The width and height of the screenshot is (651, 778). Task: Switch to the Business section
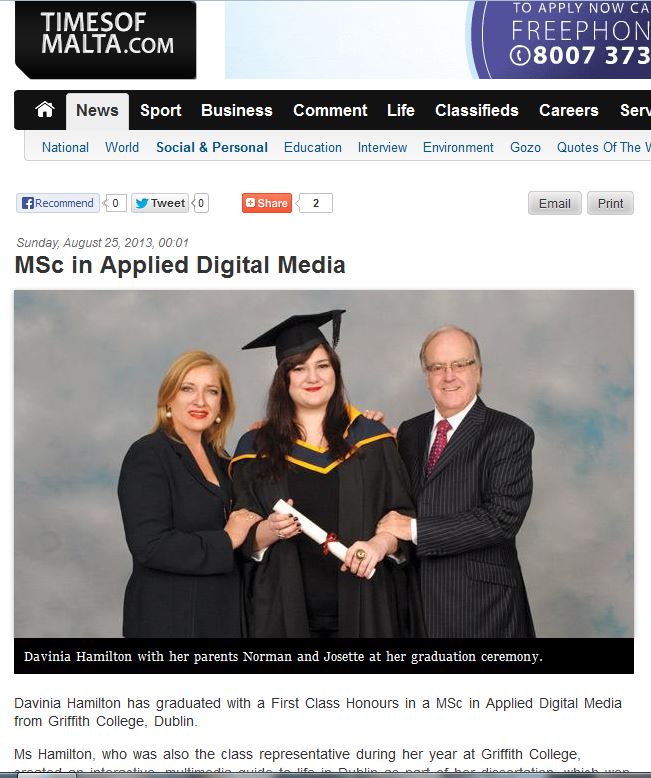237,110
